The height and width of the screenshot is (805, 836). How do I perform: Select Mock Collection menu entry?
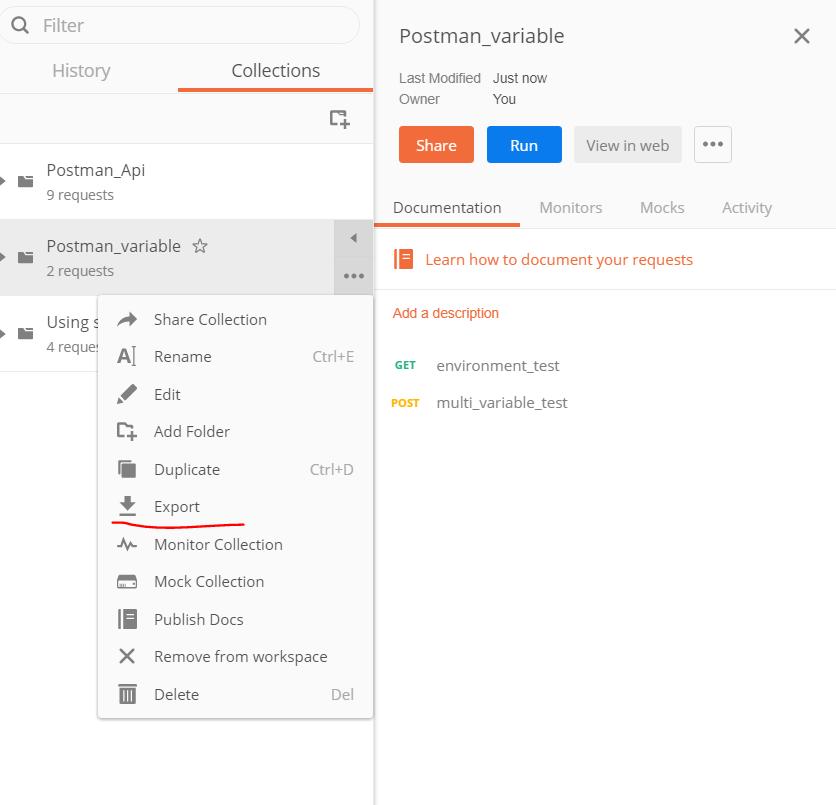(x=235, y=582)
